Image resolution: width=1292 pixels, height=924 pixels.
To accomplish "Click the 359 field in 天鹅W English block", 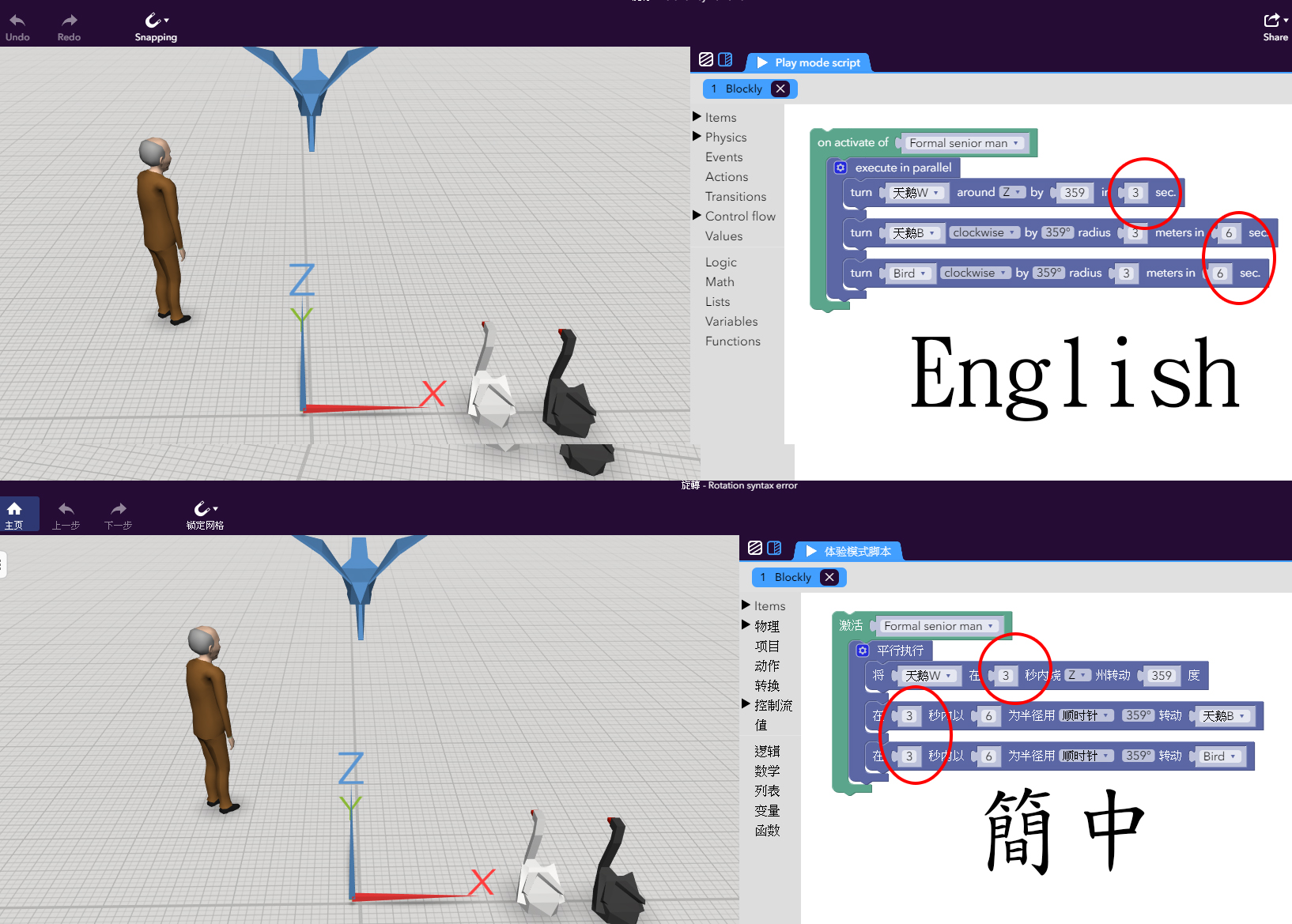I will pos(1074,193).
